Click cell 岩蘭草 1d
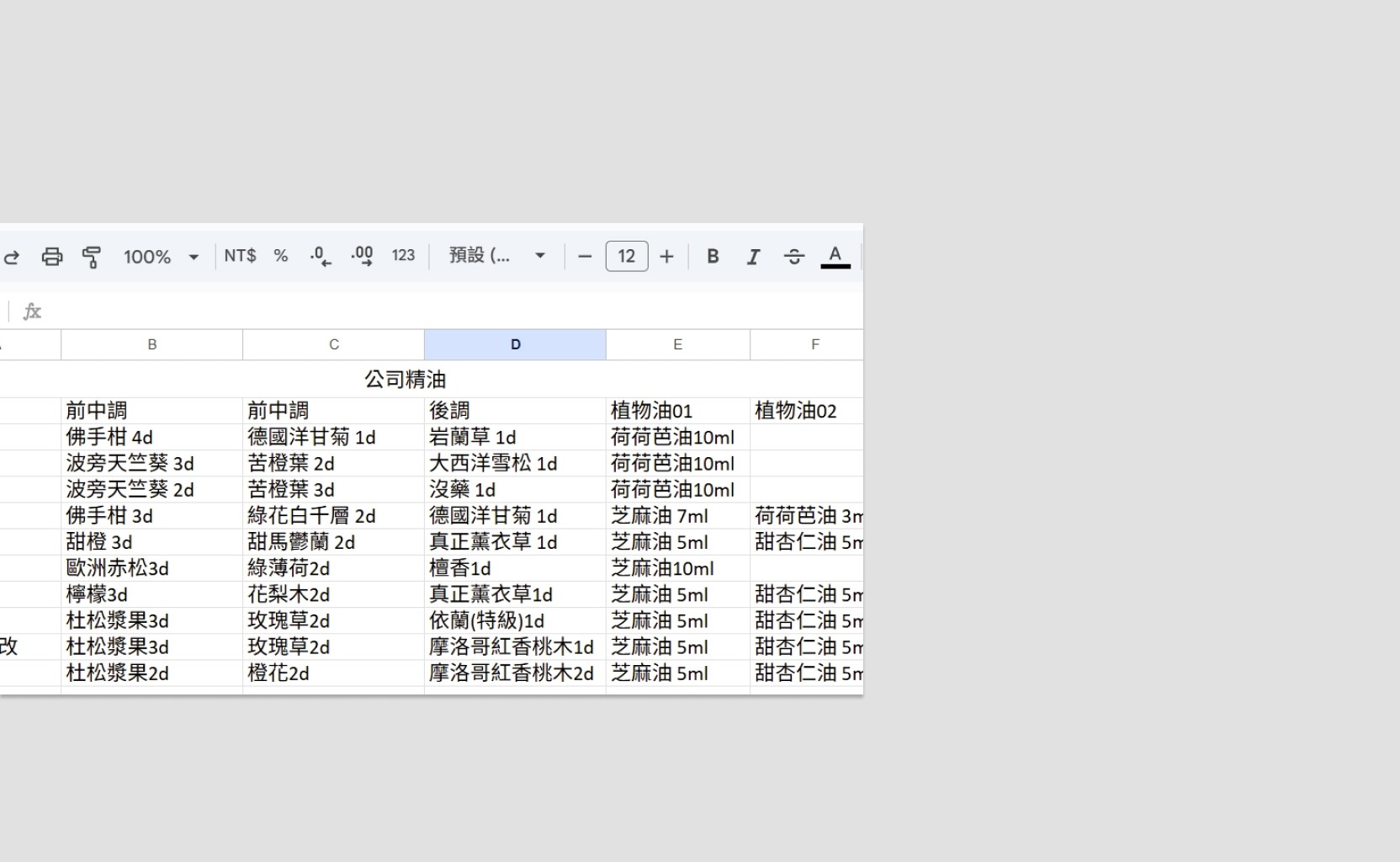This screenshot has height=862, width=1400. pos(516,437)
